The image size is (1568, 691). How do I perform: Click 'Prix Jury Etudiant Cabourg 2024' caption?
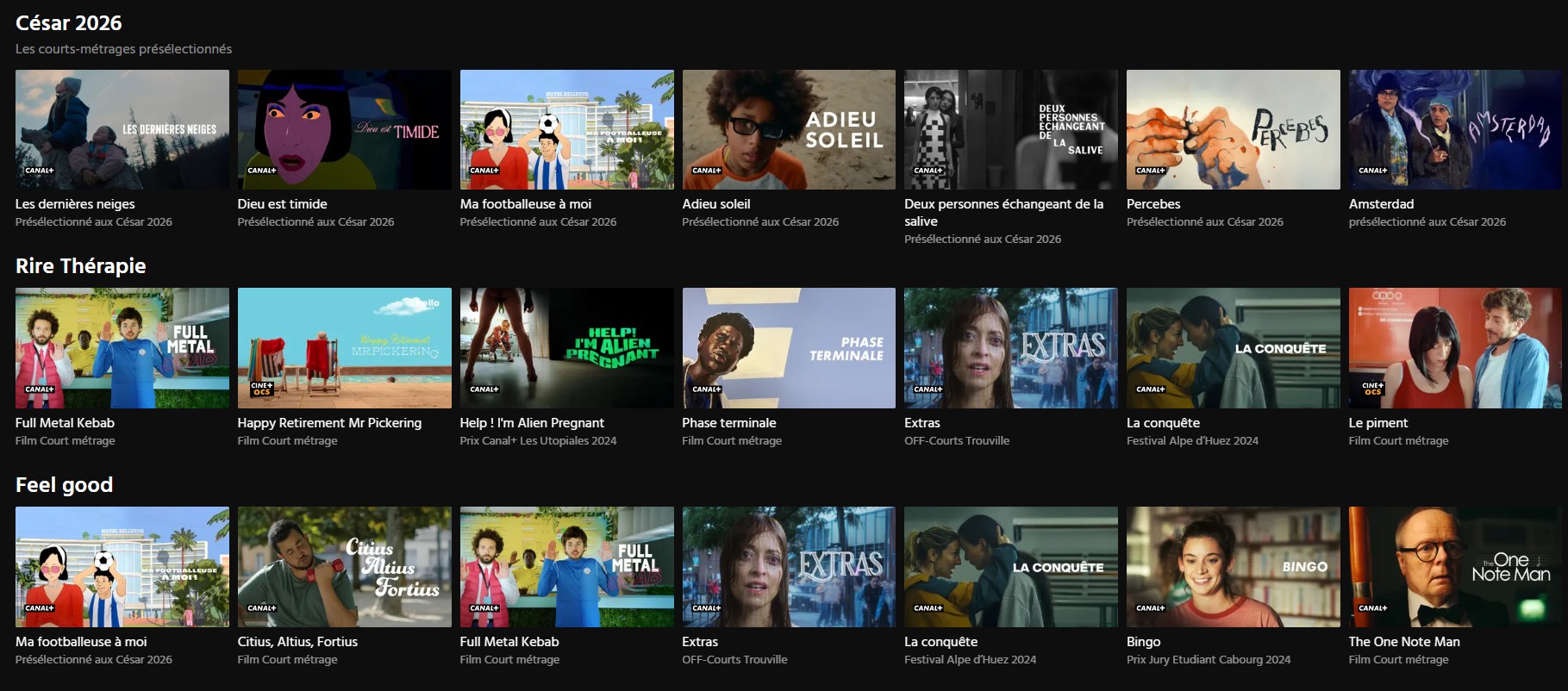pos(1209,660)
